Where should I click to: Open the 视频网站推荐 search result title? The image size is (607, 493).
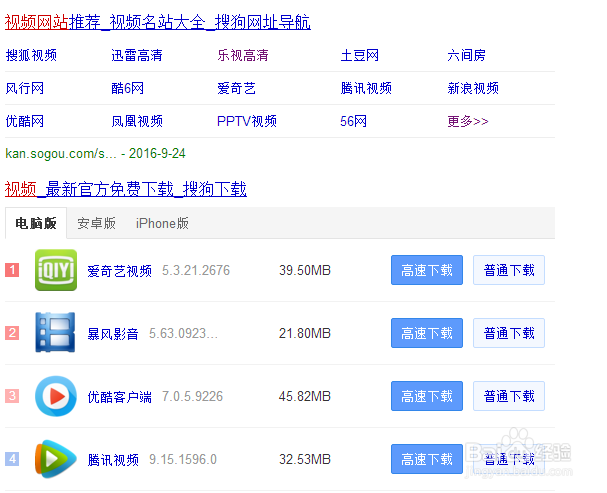point(158,22)
